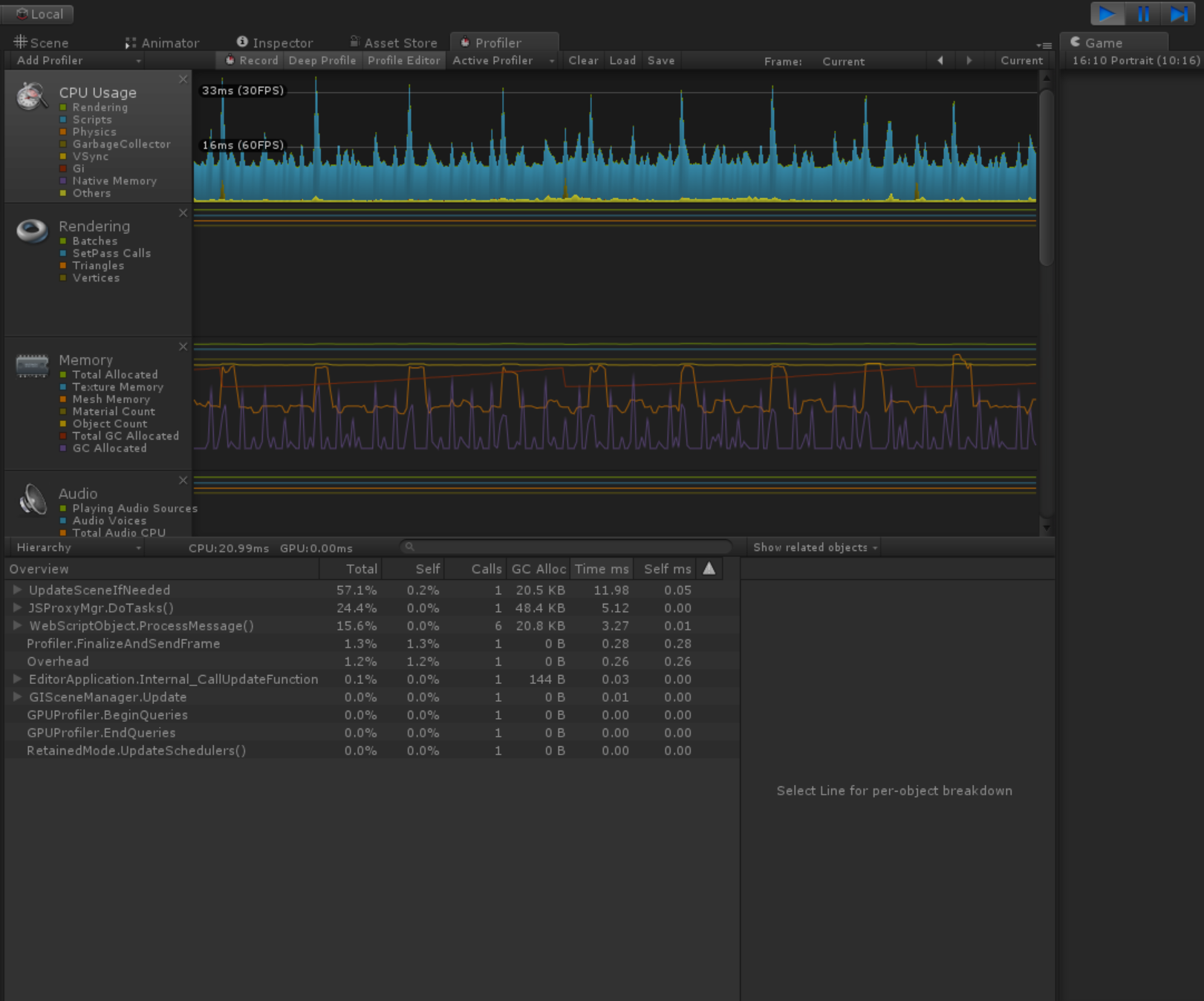Switch to the Inspector tab
This screenshot has width=1204, height=1001.
275,43
